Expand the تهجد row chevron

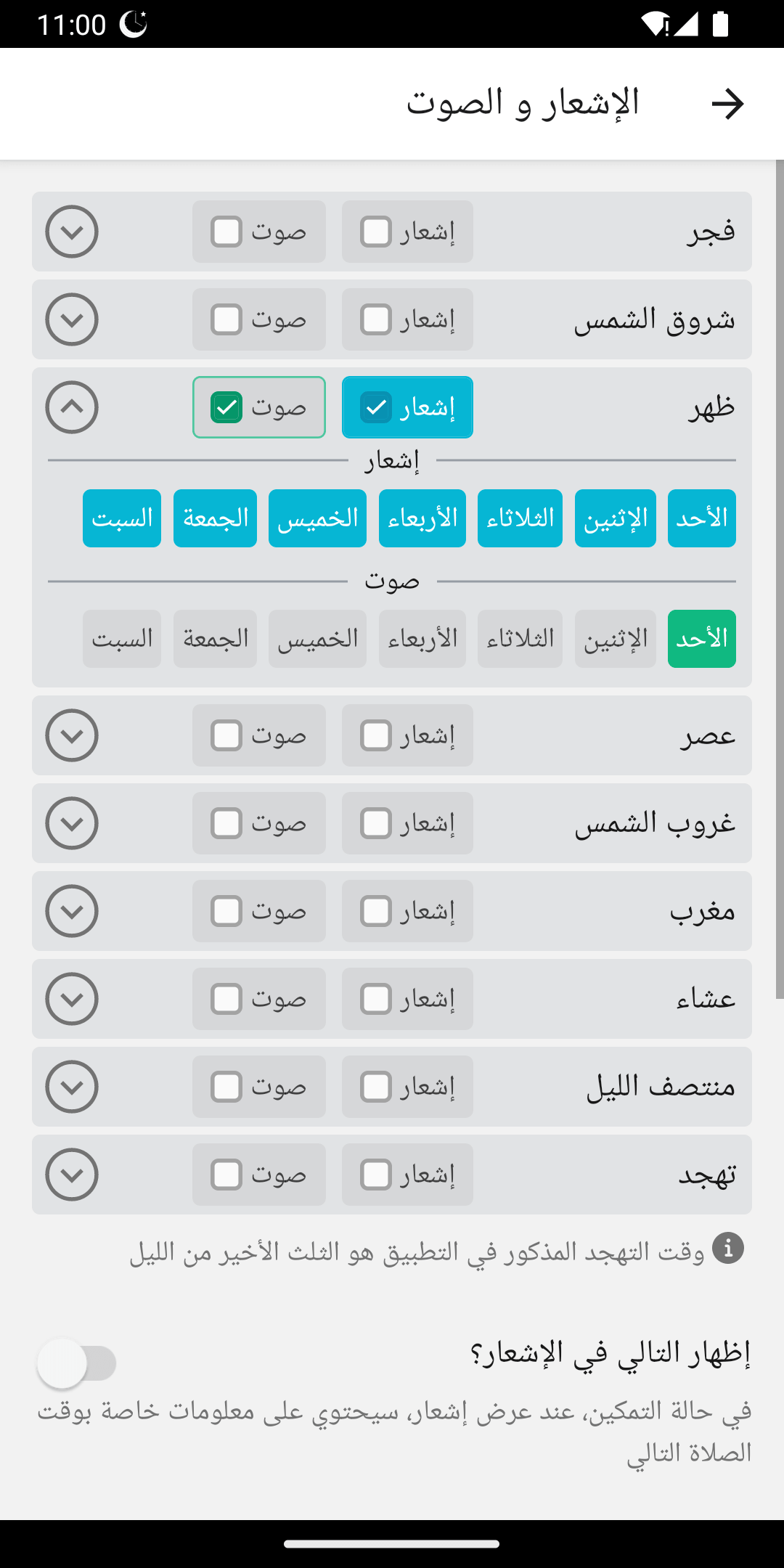pyautogui.click(x=72, y=1175)
